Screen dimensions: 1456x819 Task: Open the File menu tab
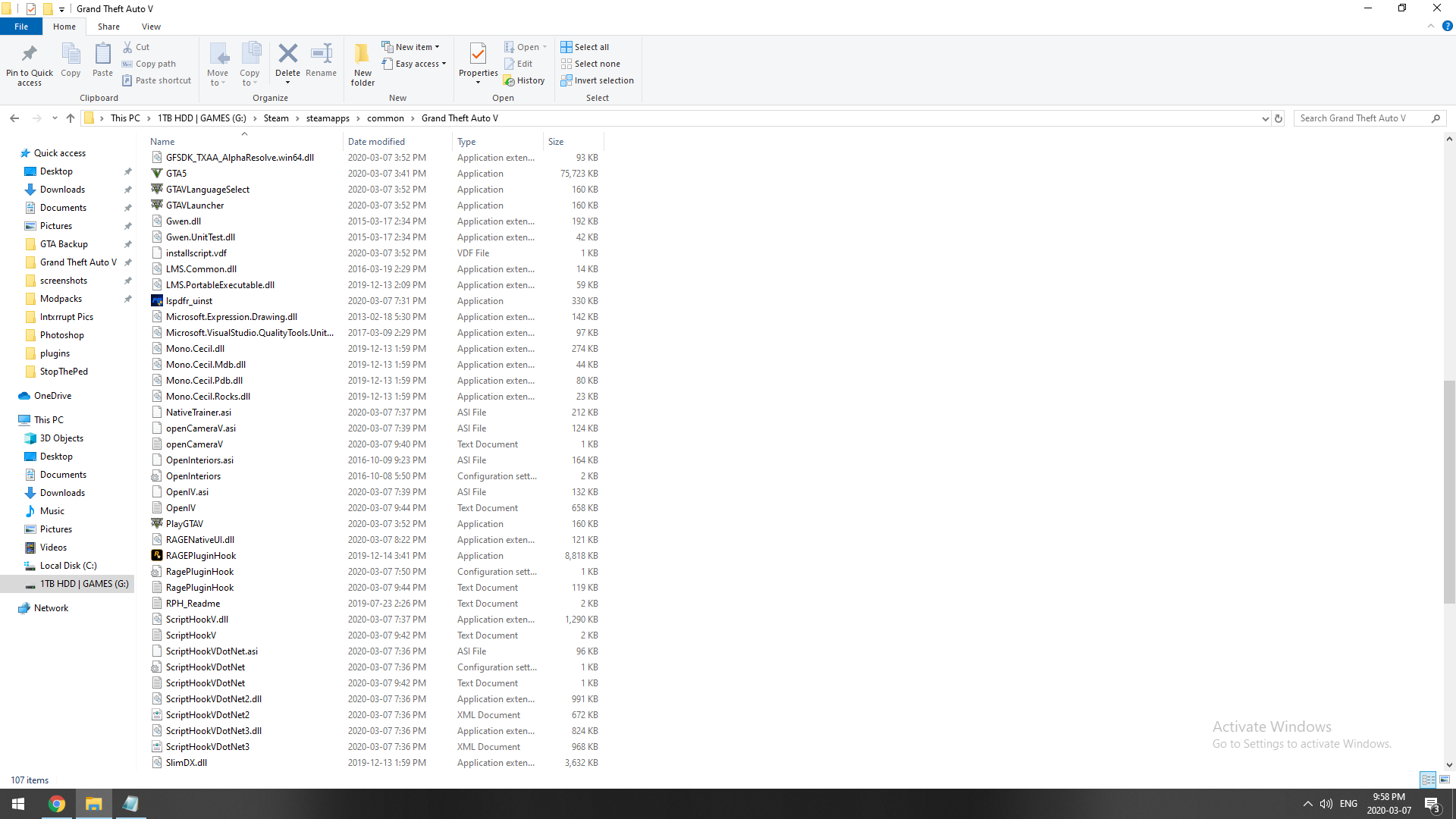pyautogui.click(x=21, y=27)
